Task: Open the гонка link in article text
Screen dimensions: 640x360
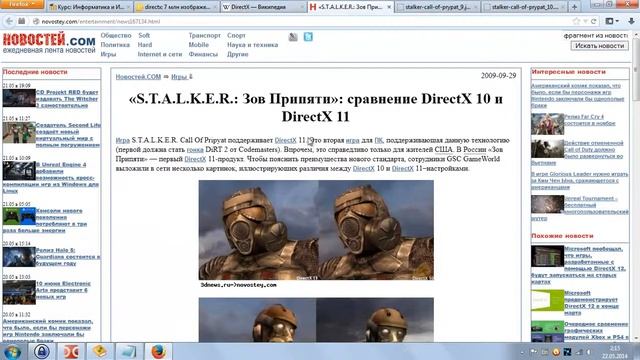Action: [x=195, y=150]
